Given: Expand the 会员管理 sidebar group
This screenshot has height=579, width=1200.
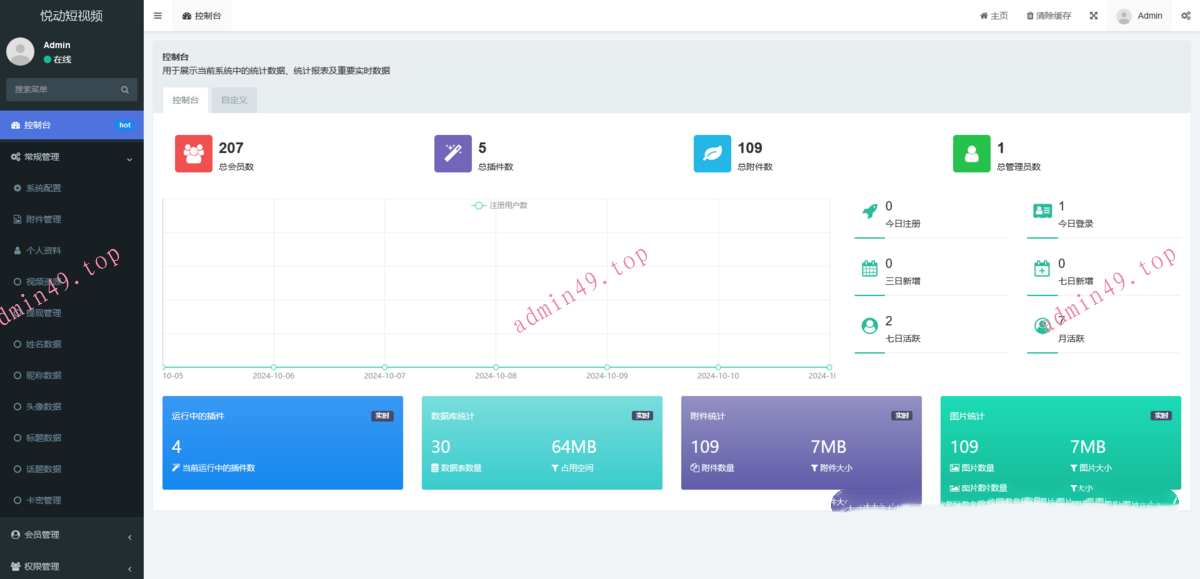Looking at the screenshot, I should click(x=72, y=535).
